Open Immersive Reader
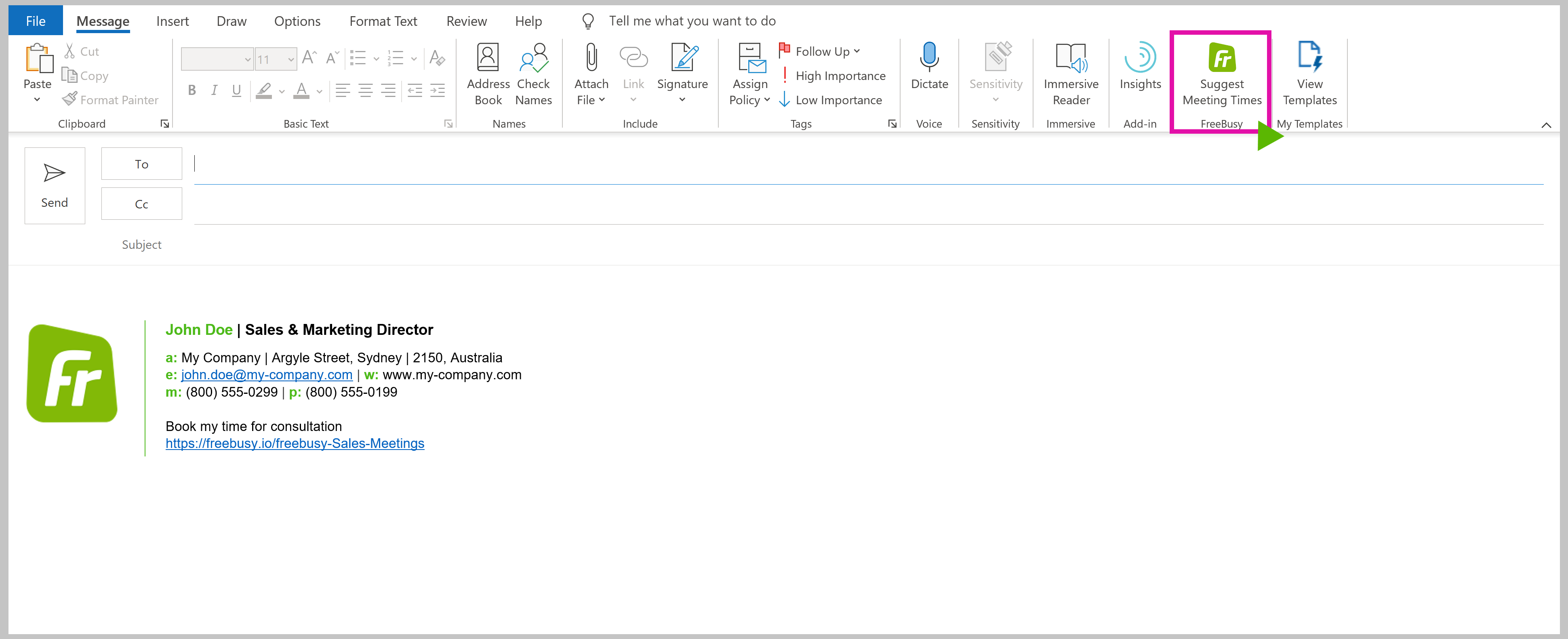 1070,74
